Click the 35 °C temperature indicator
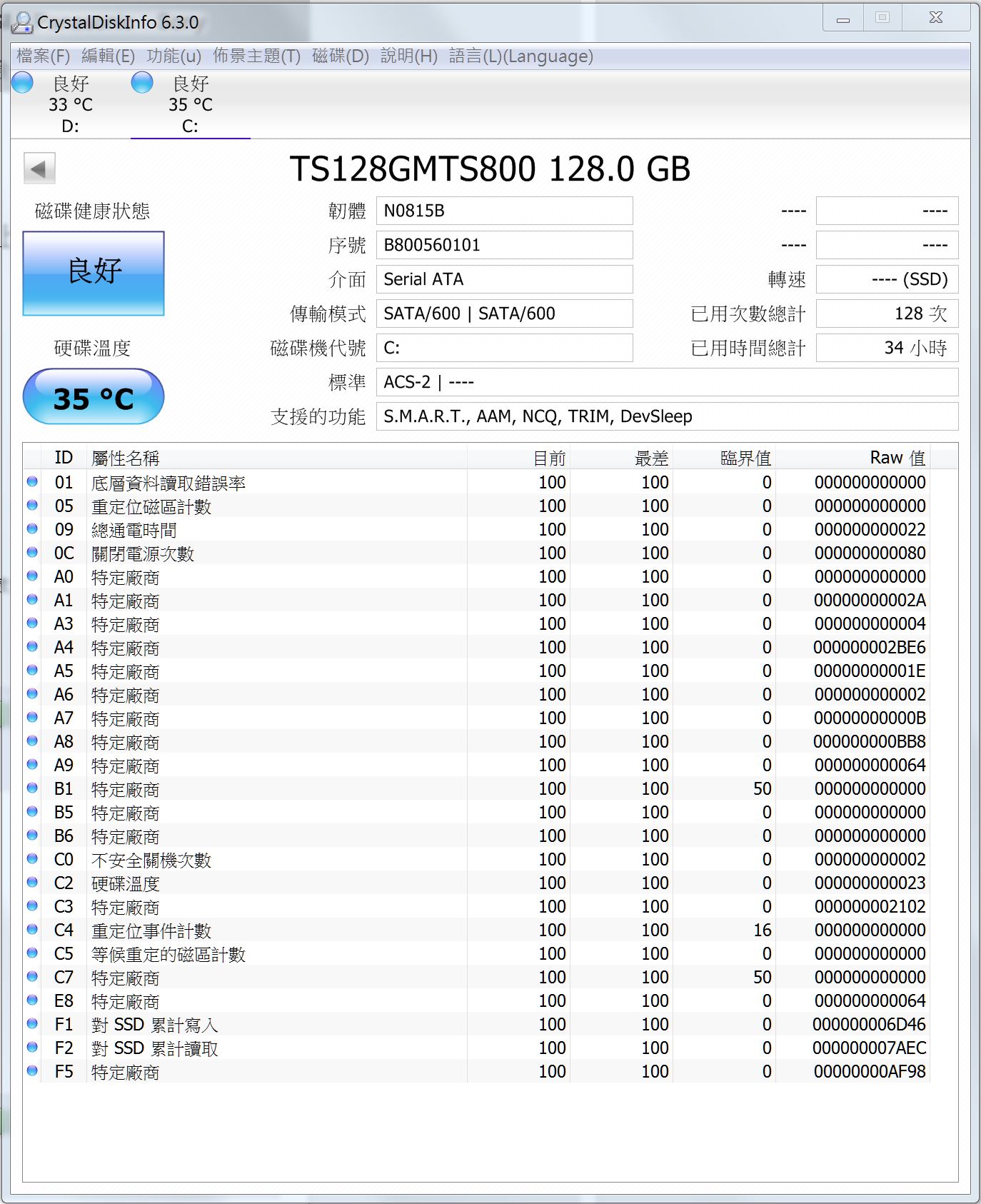This screenshot has height=1204, width=981. 94,397
